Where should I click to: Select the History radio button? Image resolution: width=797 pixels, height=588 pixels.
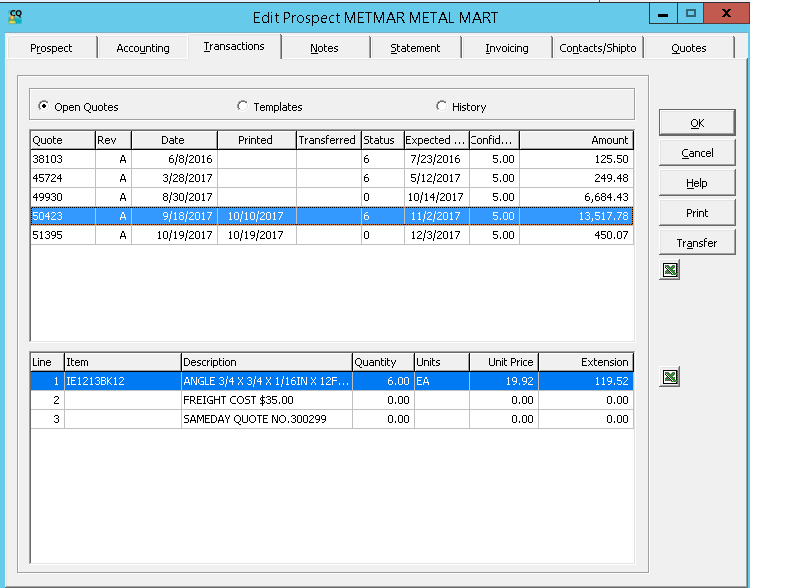click(x=442, y=107)
